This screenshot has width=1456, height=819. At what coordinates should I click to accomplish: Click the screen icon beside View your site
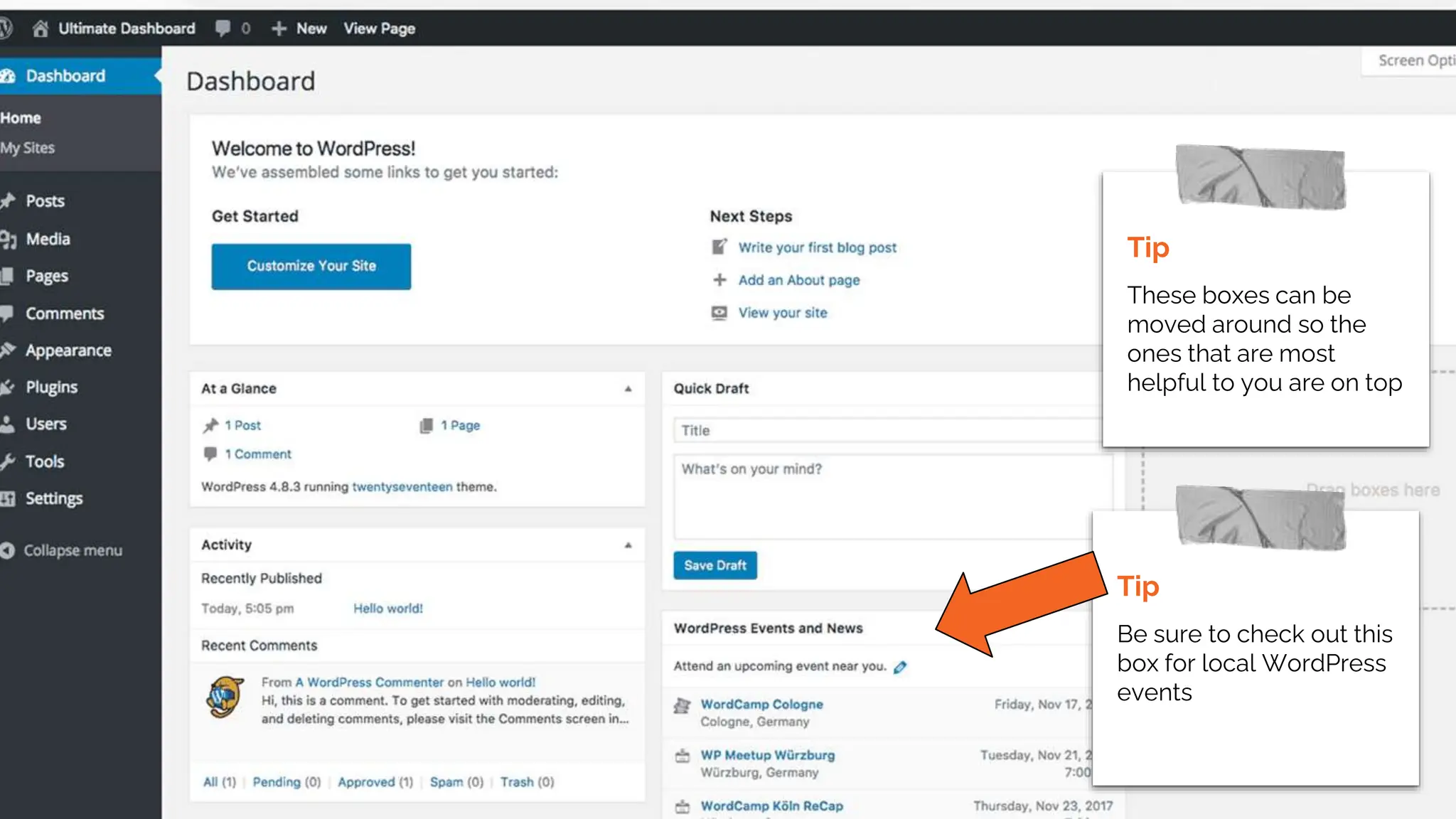pyautogui.click(x=719, y=313)
